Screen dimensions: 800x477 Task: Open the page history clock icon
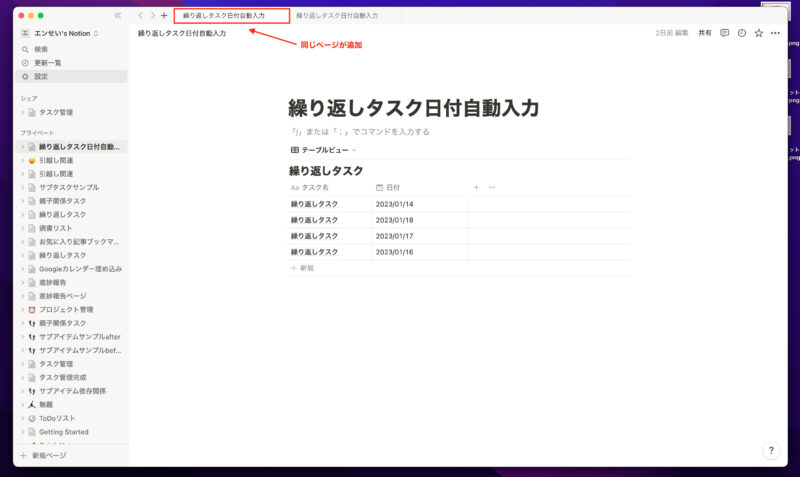[x=742, y=33]
